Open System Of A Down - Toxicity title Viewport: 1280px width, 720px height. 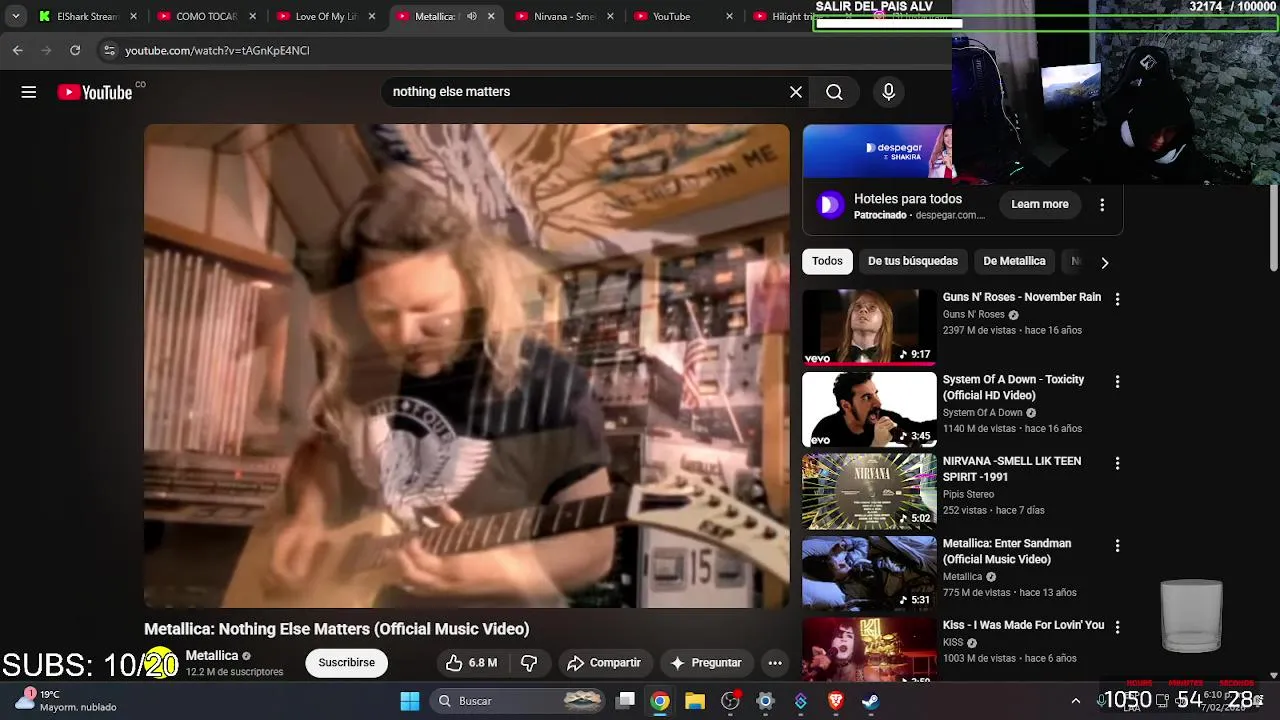coord(1013,387)
